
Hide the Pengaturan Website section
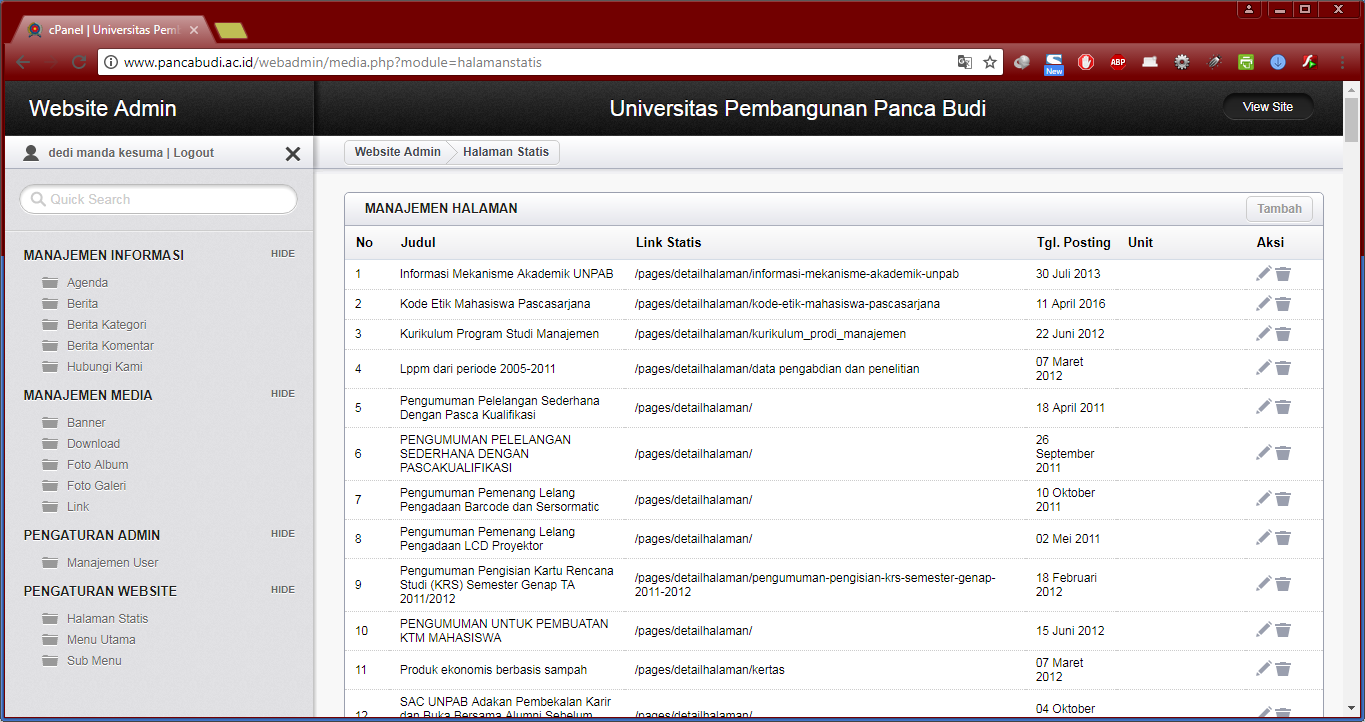coord(283,590)
